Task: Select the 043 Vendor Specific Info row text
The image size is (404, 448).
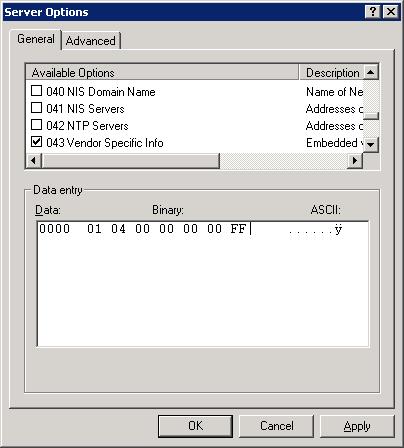Action: pos(105,143)
